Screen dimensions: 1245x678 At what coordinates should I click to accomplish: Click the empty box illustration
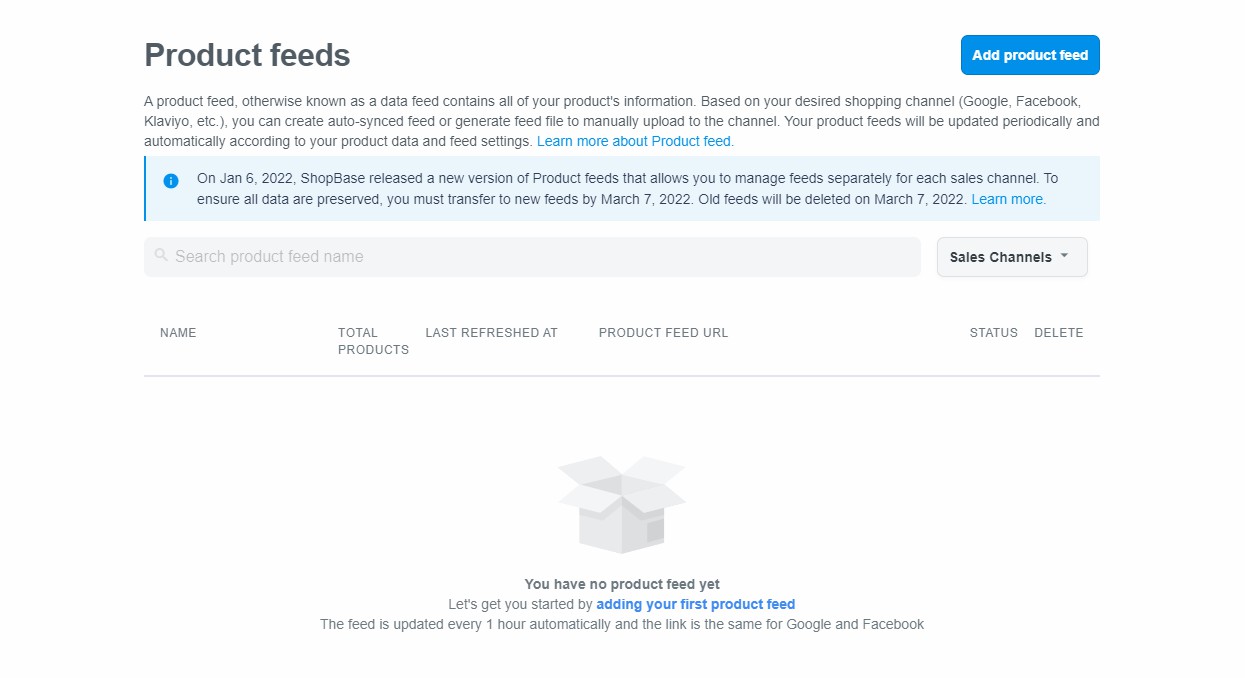(621, 503)
